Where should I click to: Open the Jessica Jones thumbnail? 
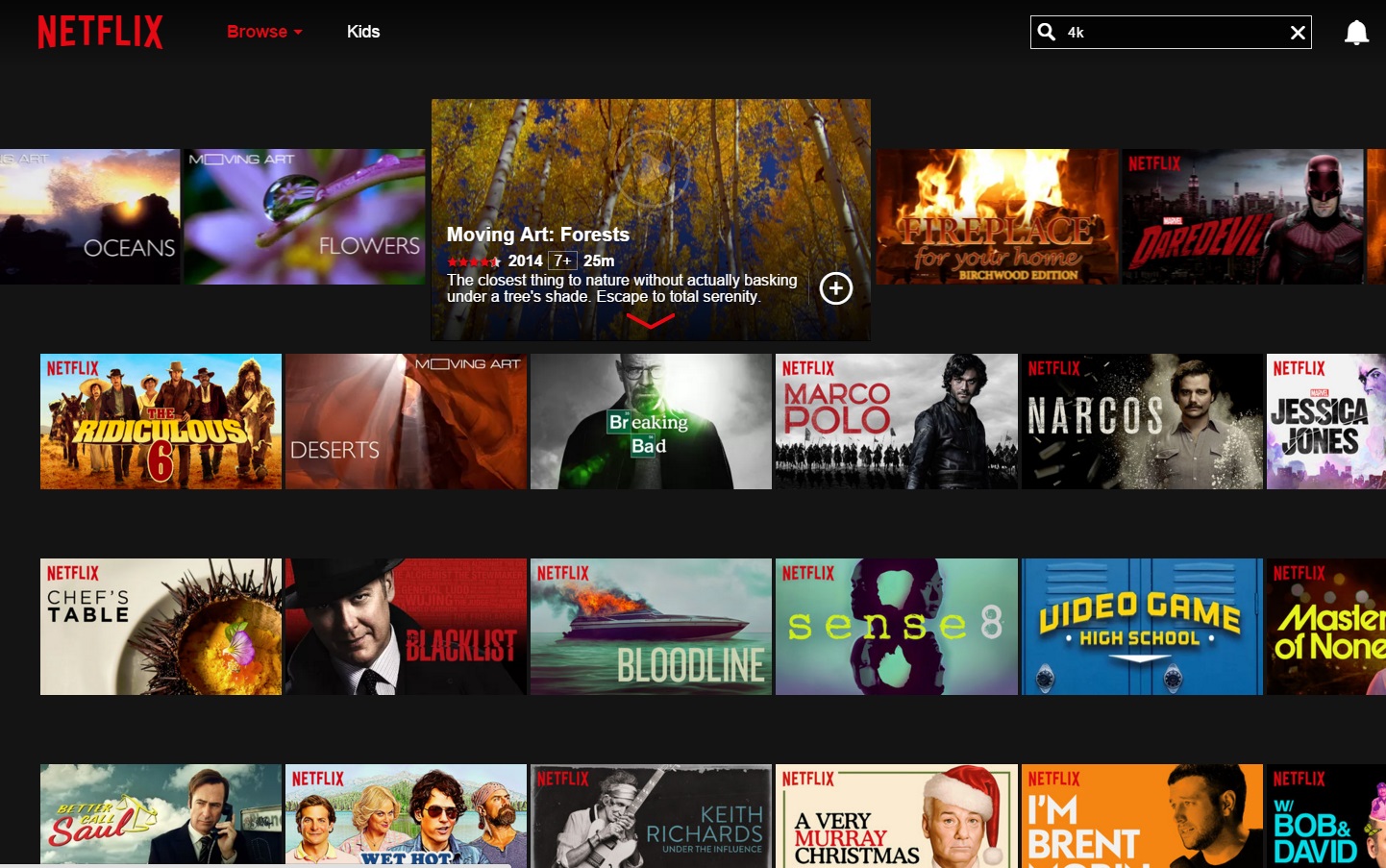click(1326, 421)
